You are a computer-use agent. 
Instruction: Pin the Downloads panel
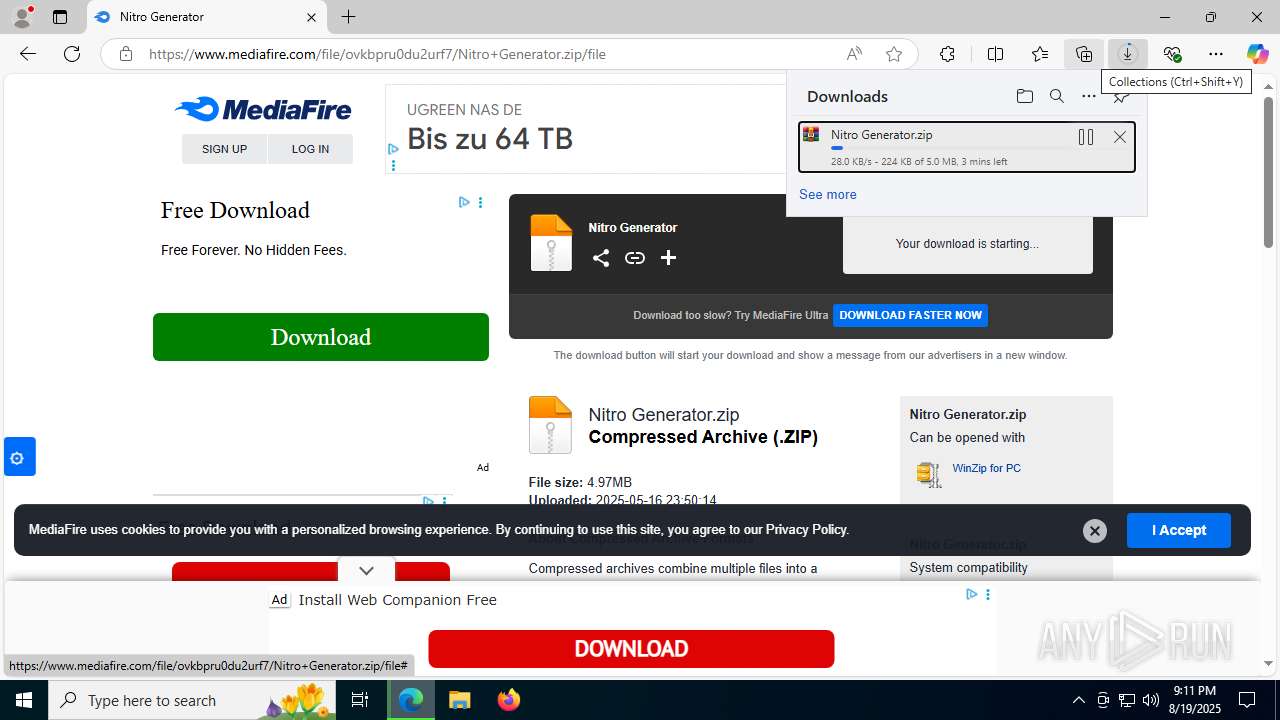click(x=1120, y=98)
